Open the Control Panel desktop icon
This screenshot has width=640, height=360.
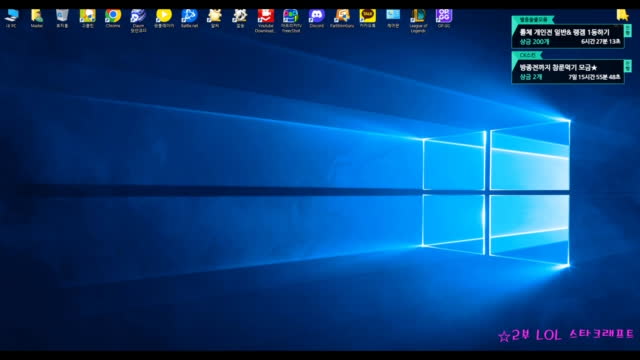coord(393,18)
